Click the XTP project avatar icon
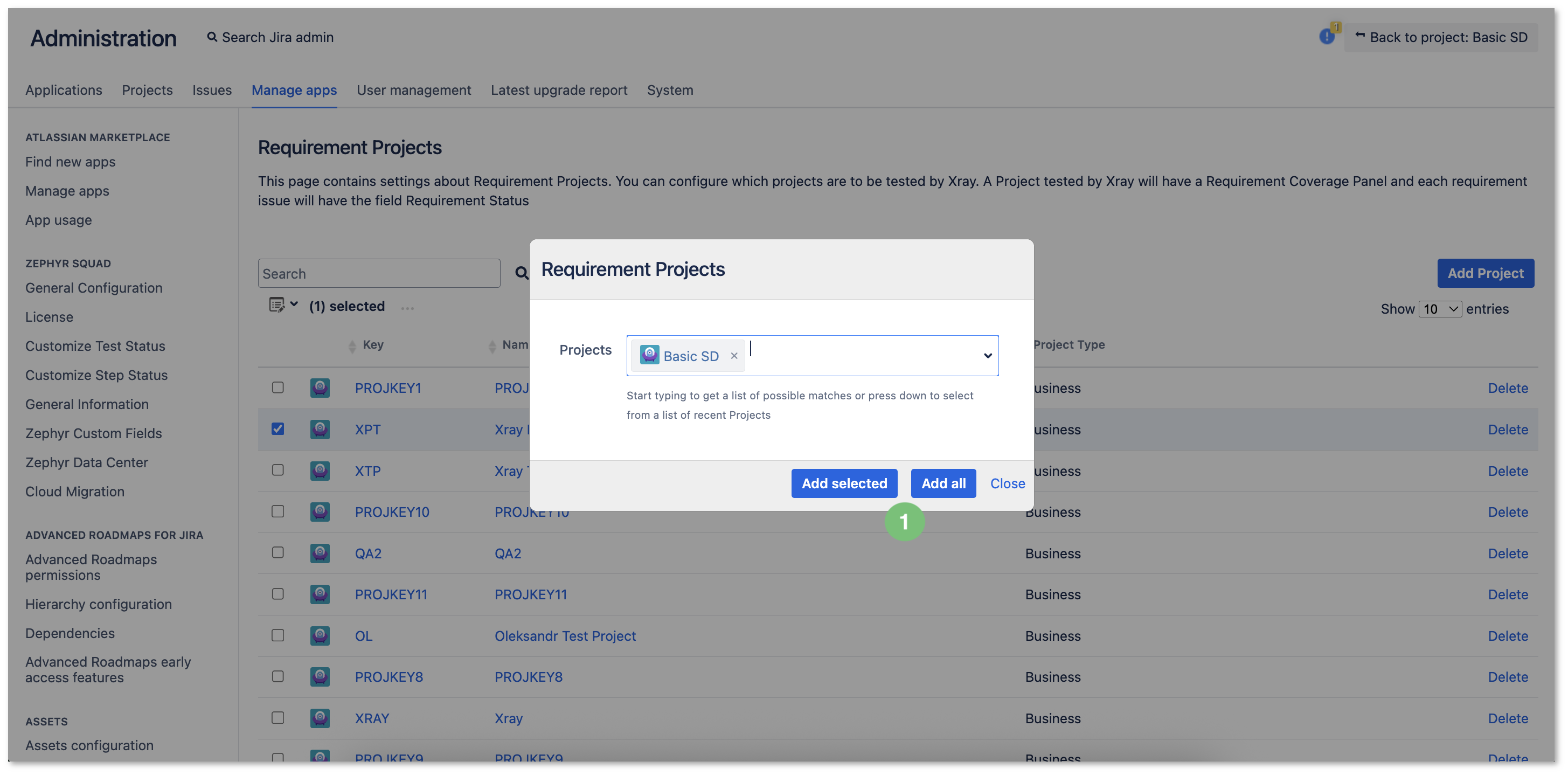 (x=320, y=470)
